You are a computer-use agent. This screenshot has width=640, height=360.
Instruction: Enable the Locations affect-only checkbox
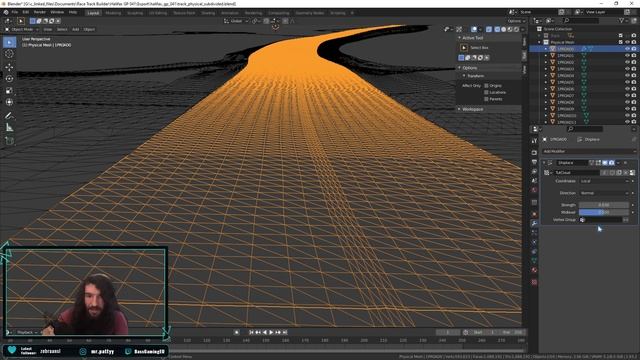[x=486, y=92]
